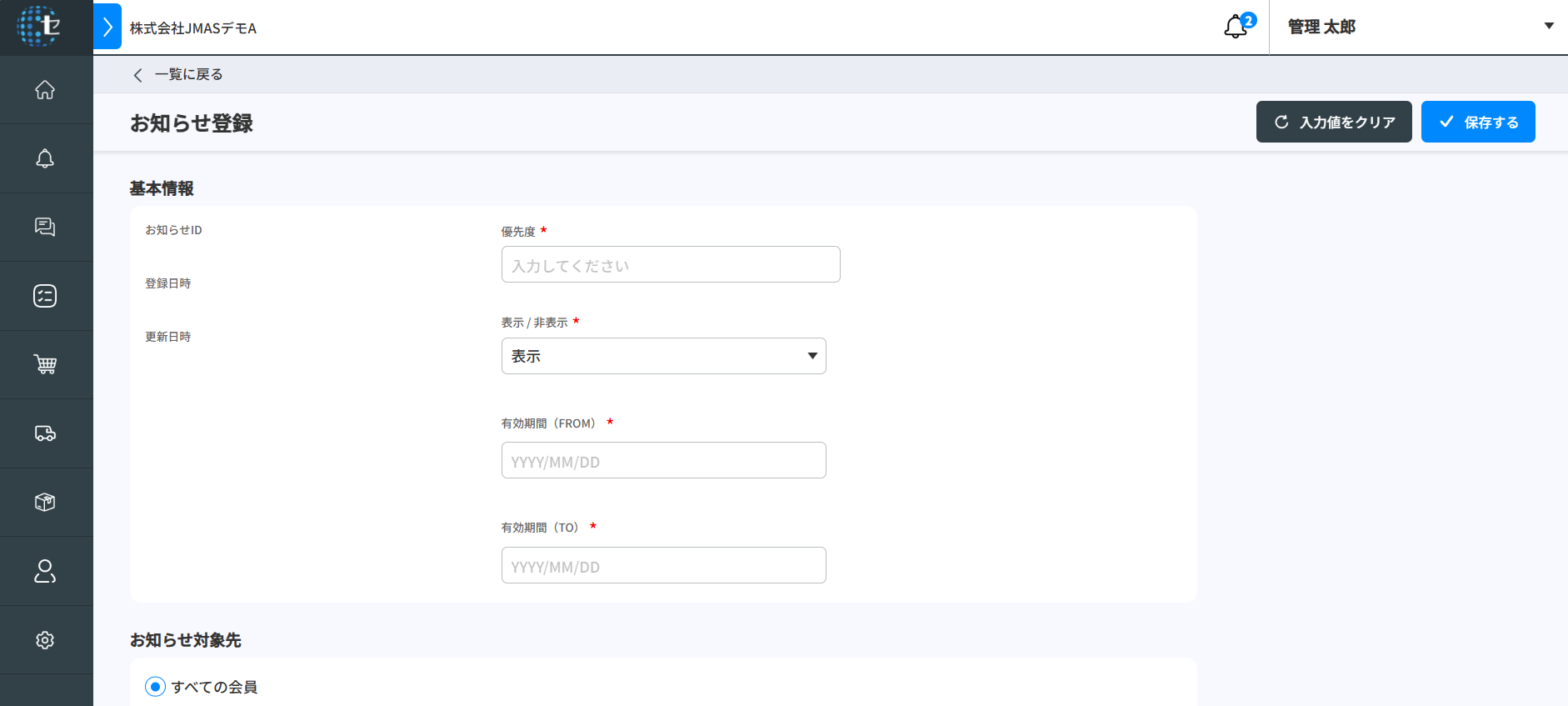
Task: Click the delivery truck sidebar icon
Action: pos(45,433)
